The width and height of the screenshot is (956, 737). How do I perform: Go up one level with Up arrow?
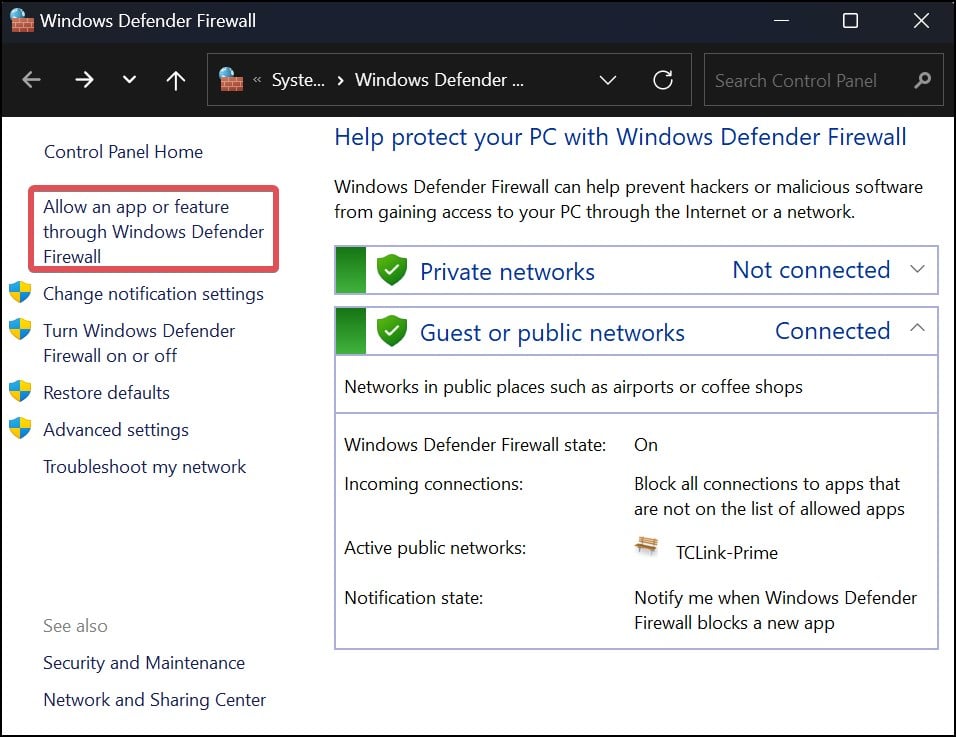tap(176, 80)
